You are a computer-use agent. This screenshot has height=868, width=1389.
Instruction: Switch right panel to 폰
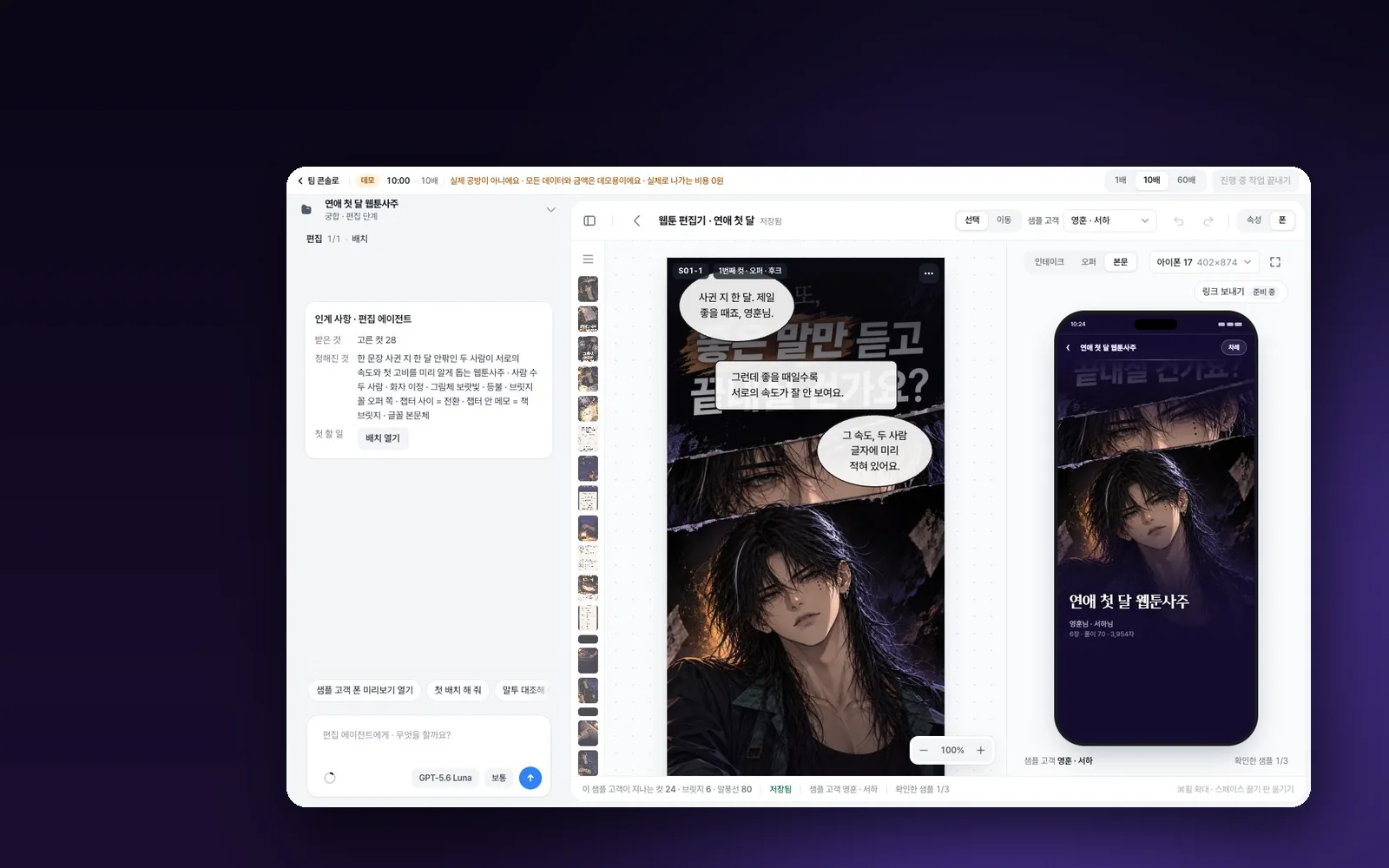pyautogui.click(x=1282, y=220)
